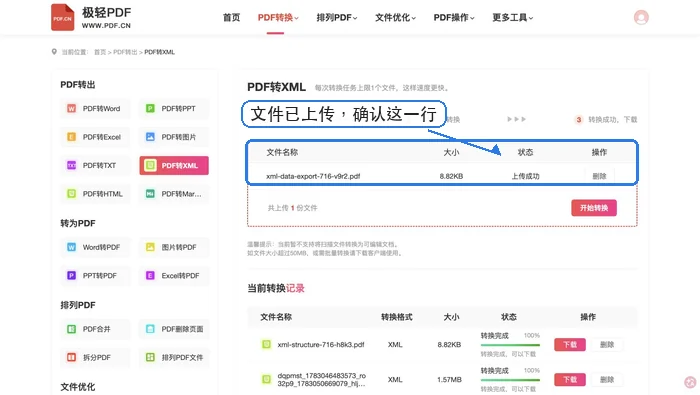The width and height of the screenshot is (700, 395).
Task: Click the PDF转图片 icon
Action: [x=150, y=137]
